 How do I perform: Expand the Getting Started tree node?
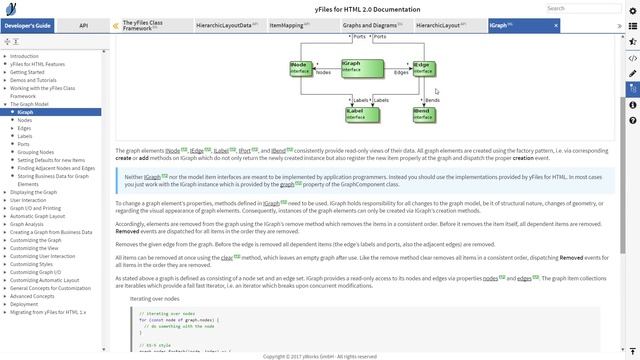[5, 72]
